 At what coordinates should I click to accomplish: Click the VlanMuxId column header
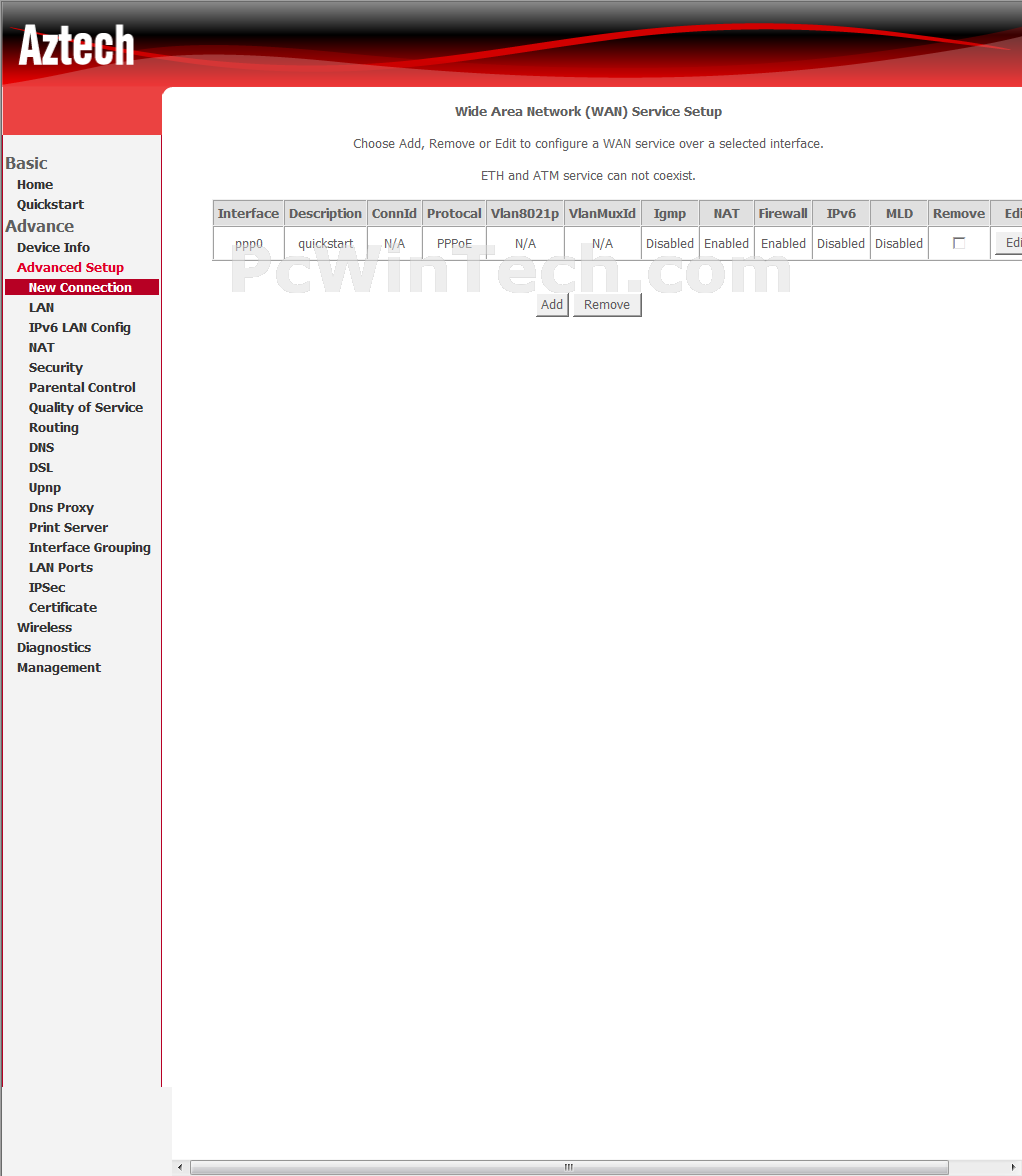(602, 214)
